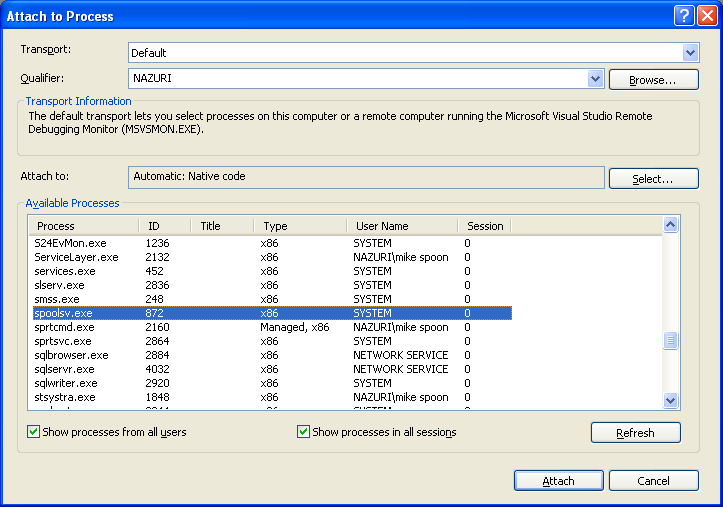The width and height of the screenshot is (723, 507).
Task: Click the process list scrollbar thumb
Action: click(670, 341)
